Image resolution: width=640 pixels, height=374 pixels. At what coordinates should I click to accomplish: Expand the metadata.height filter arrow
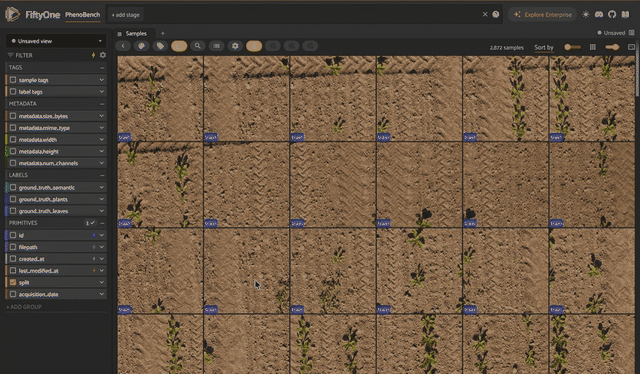(102, 151)
